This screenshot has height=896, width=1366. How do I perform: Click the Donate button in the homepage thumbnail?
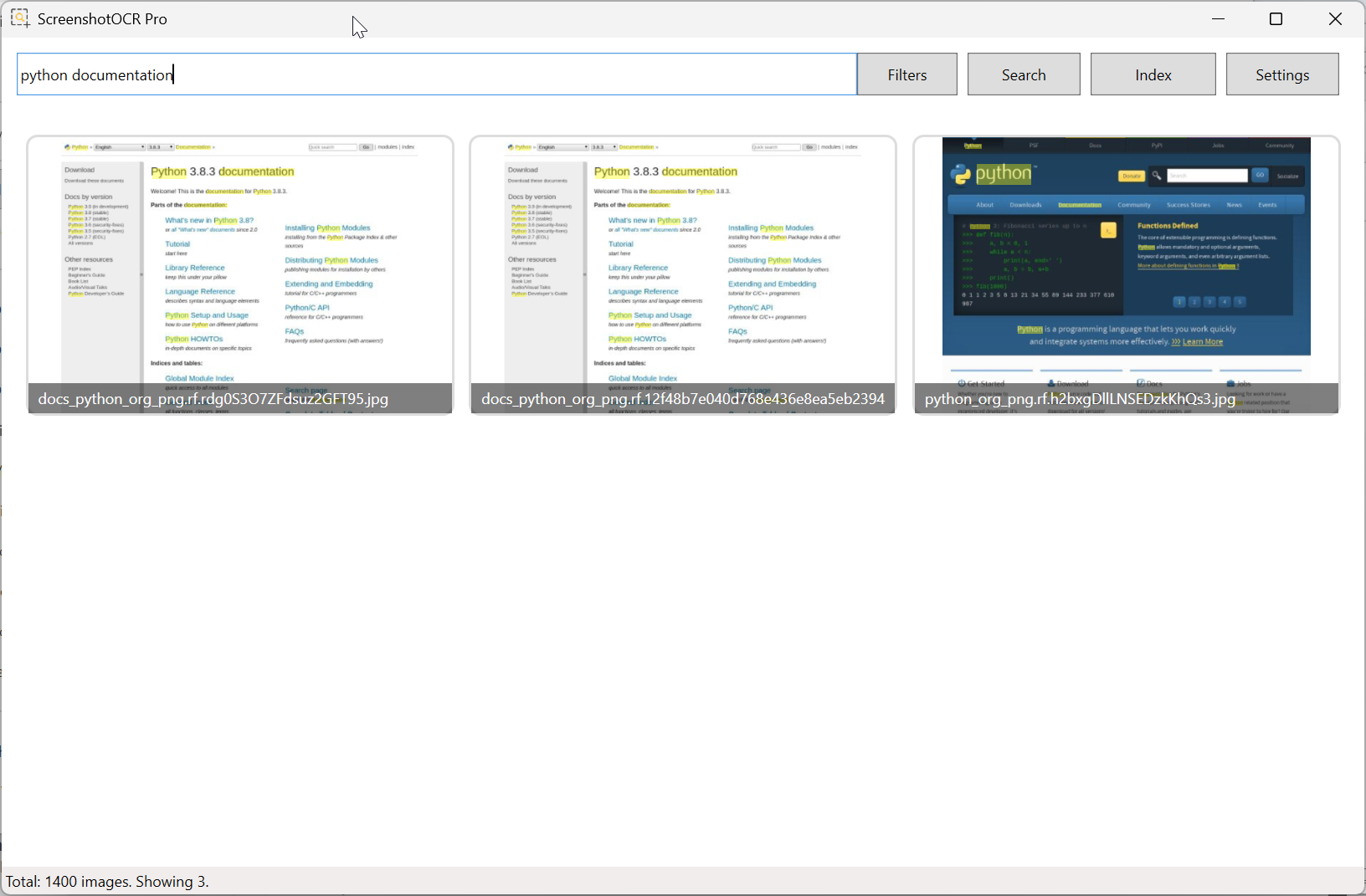pos(1132,176)
